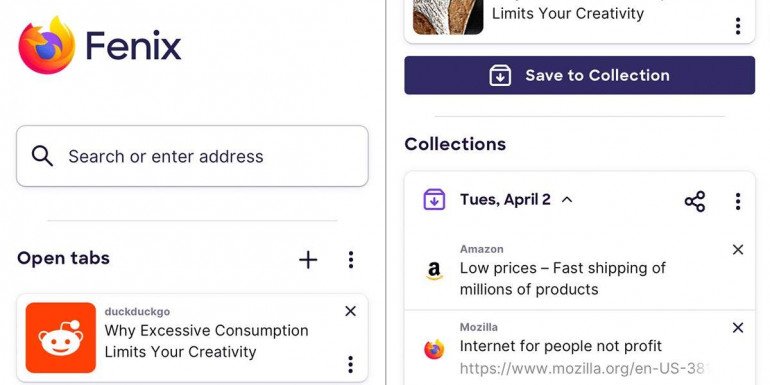770x385 pixels.
Task: Click the search magnifier icon
Action: [x=42, y=156]
